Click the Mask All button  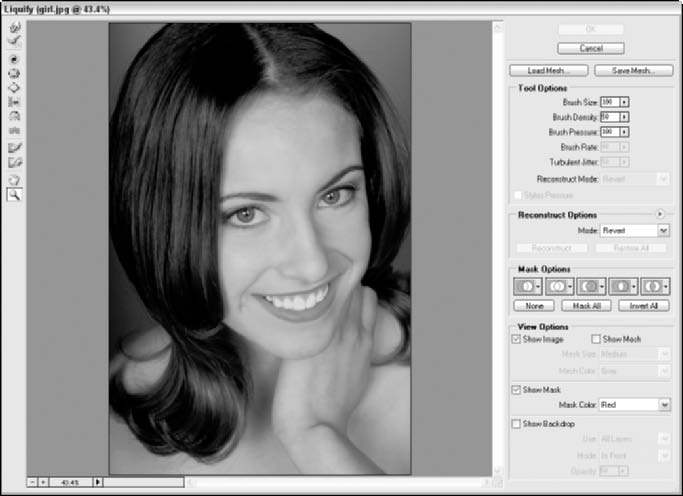point(587,305)
